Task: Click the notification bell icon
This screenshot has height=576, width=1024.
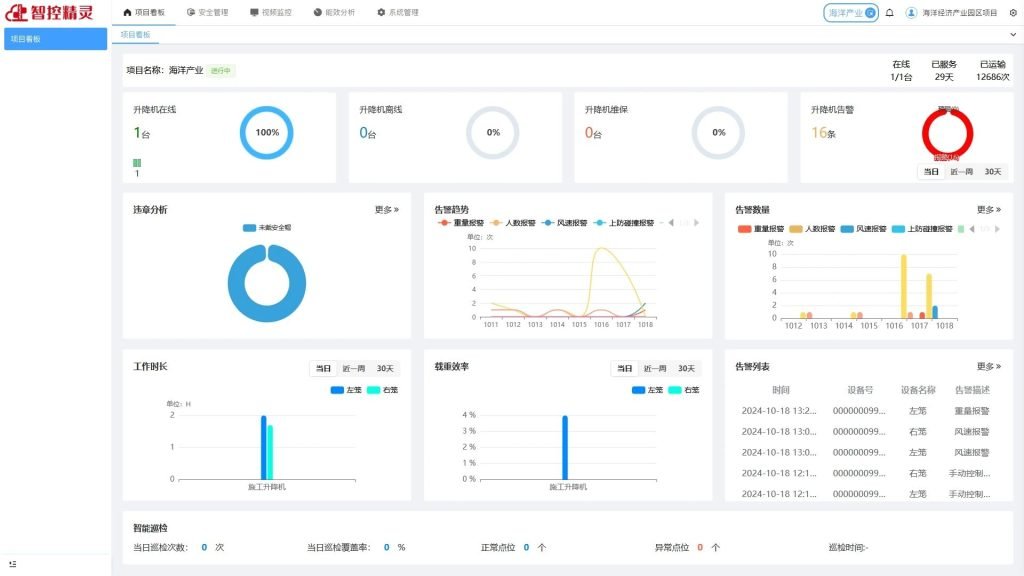Action: [890, 13]
